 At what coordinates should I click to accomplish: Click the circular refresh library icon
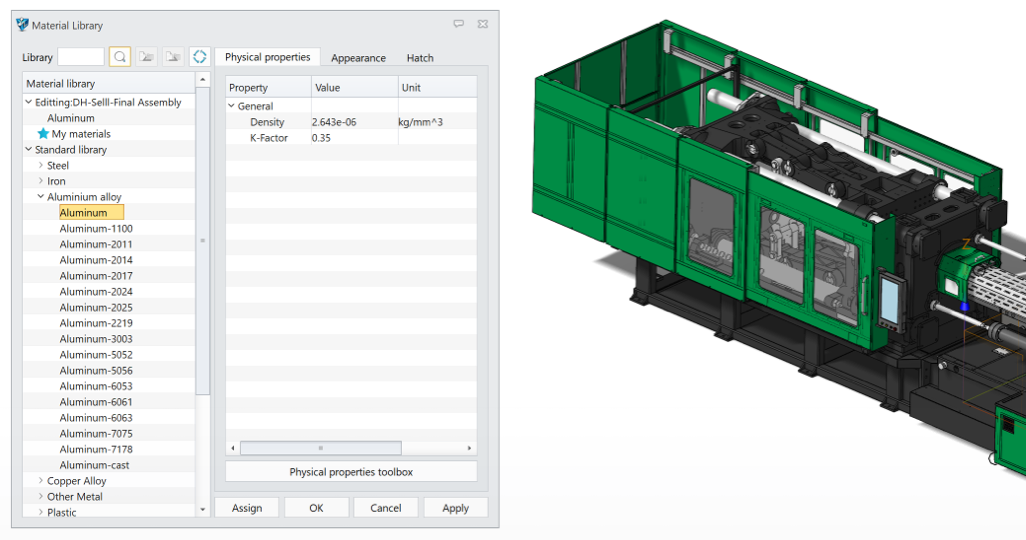(x=199, y=57)
